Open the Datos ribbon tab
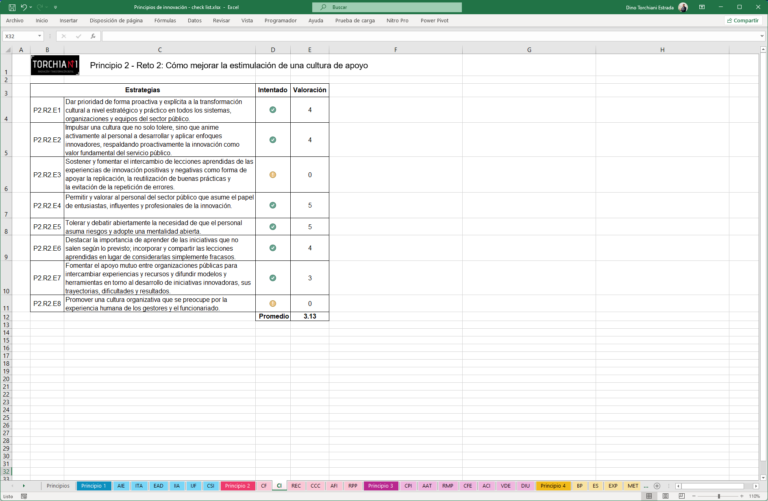Viewport: 768px width, 501px height. (x=194, y=21)
